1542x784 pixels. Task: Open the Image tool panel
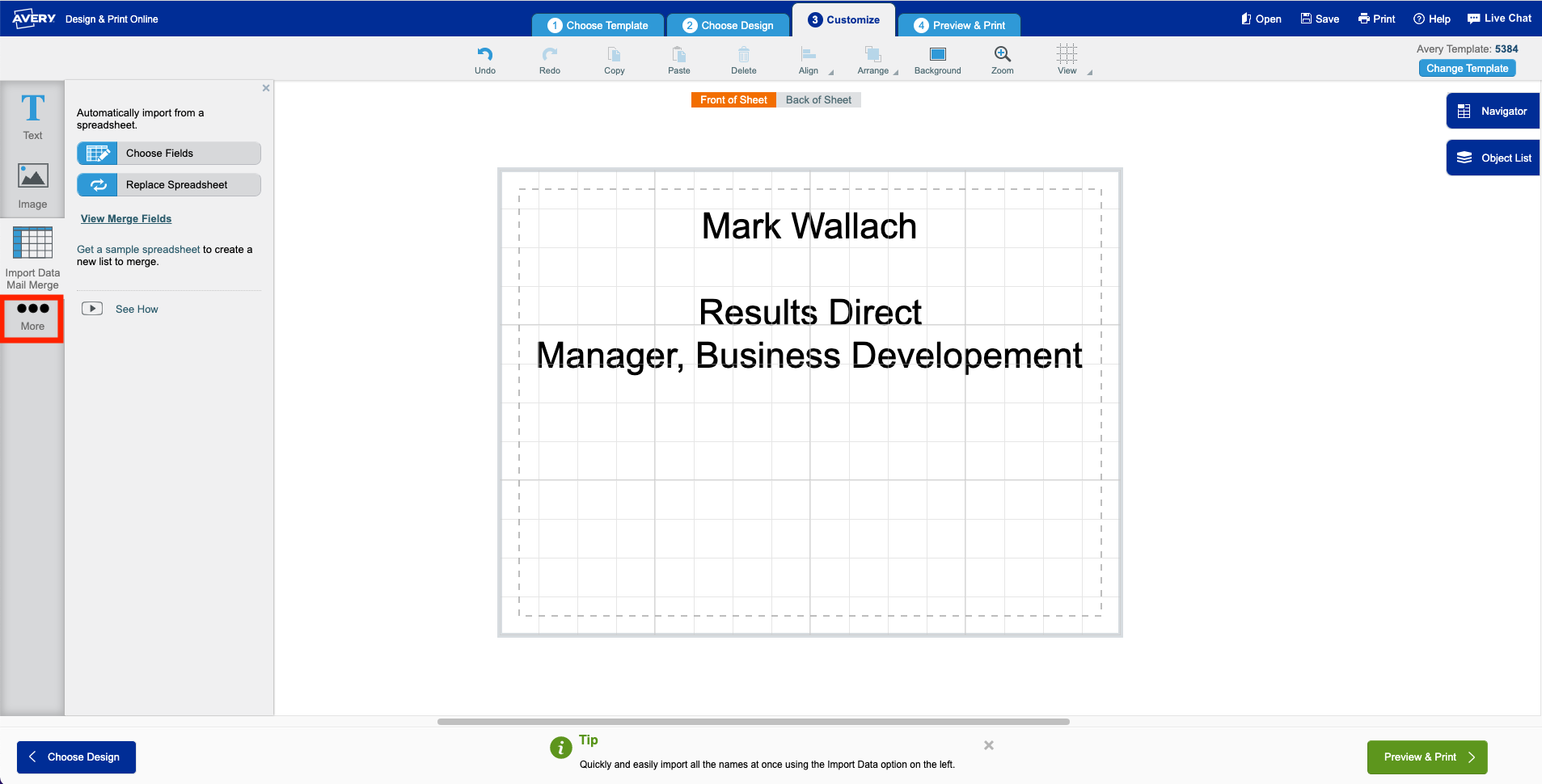(x=32, y=186)
